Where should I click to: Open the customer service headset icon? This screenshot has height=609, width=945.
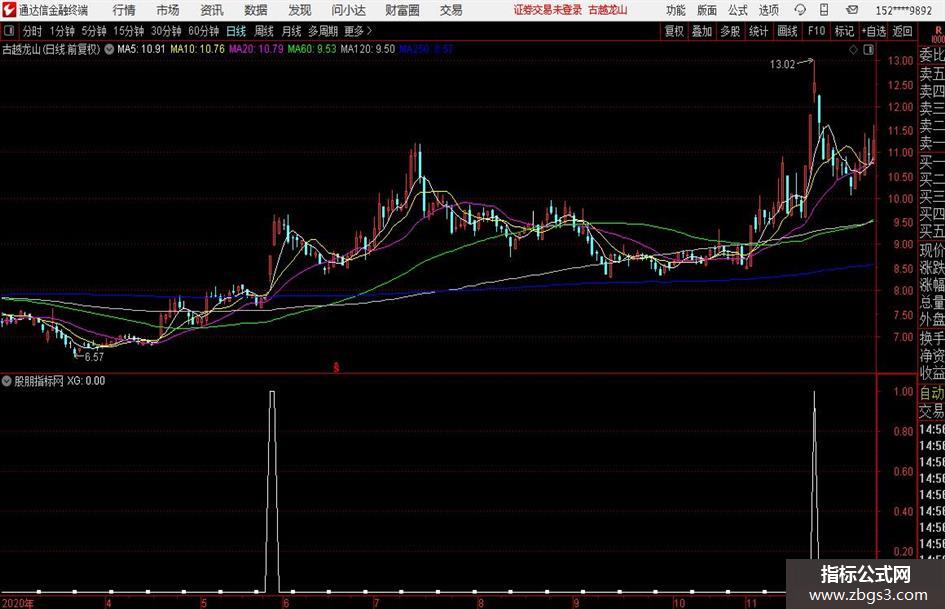tap(800, 10)
